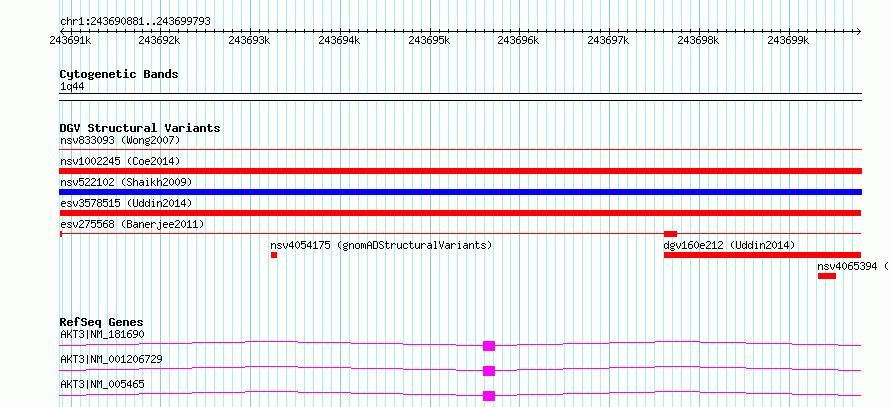The image size is (890, 407).
Task: Click the thick red nsv1002245 variant bar
Action: (x=461, y=171)
